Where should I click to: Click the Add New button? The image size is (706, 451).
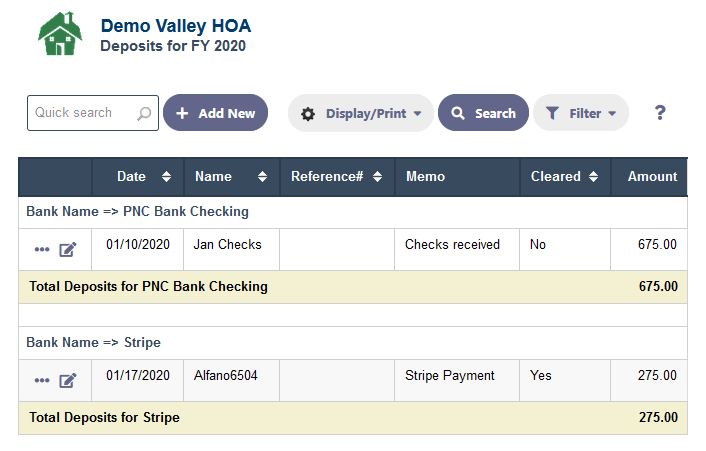click(215, 113)
